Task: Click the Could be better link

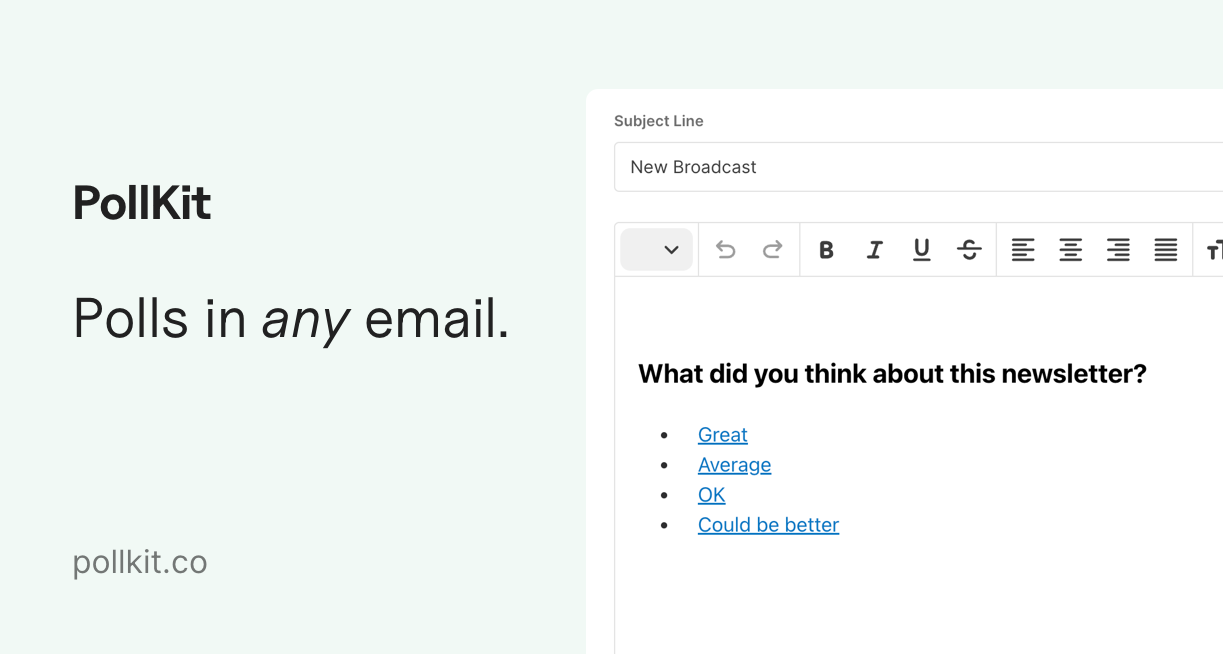Action: pyautogui.click(x=769, y=525)
